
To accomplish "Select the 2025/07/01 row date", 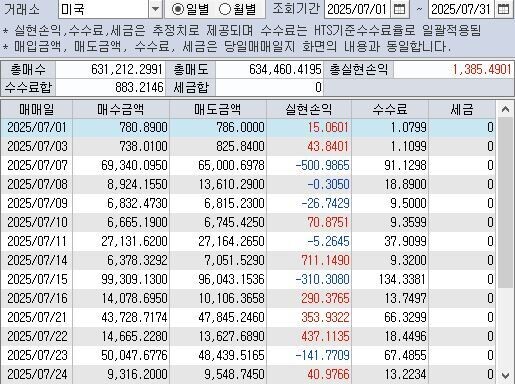I will pos(37,127).
